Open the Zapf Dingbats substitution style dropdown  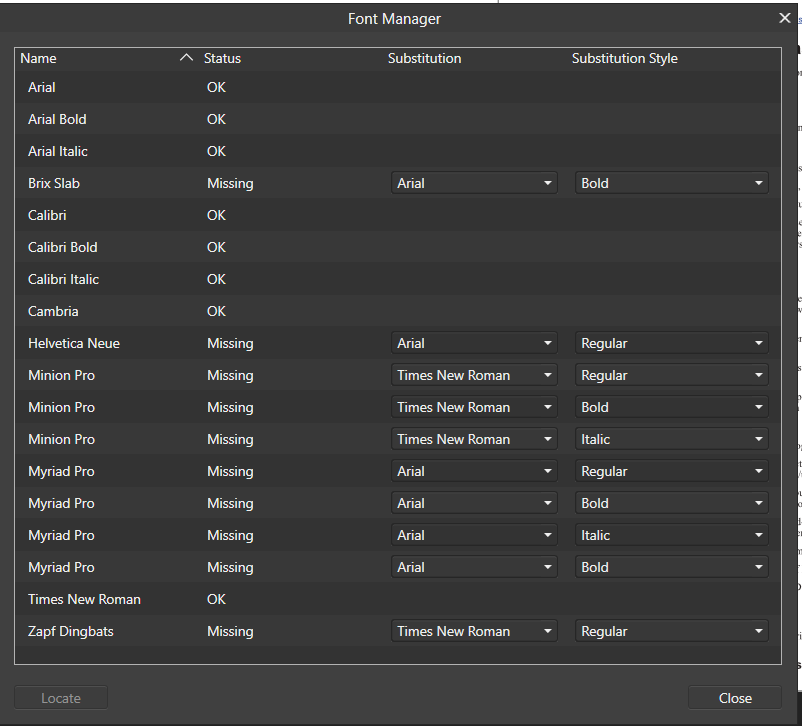coord(671,631)
